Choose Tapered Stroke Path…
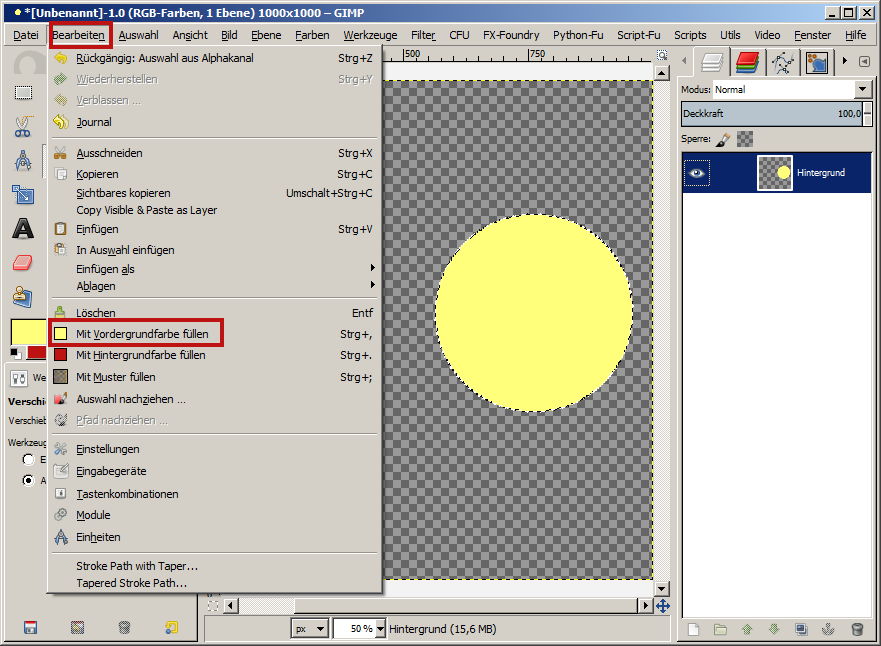Viewport: 881px width, 646px height. 213,583
